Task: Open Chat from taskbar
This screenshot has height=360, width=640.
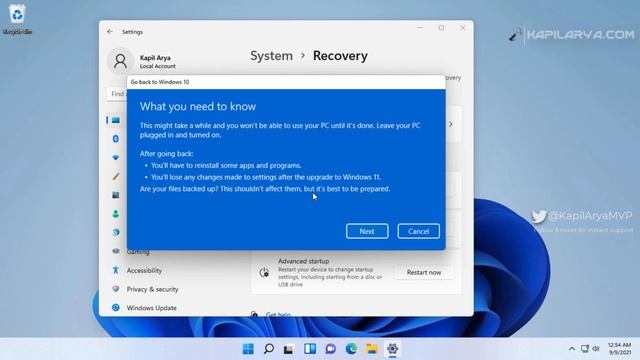Action: point(331,349)
